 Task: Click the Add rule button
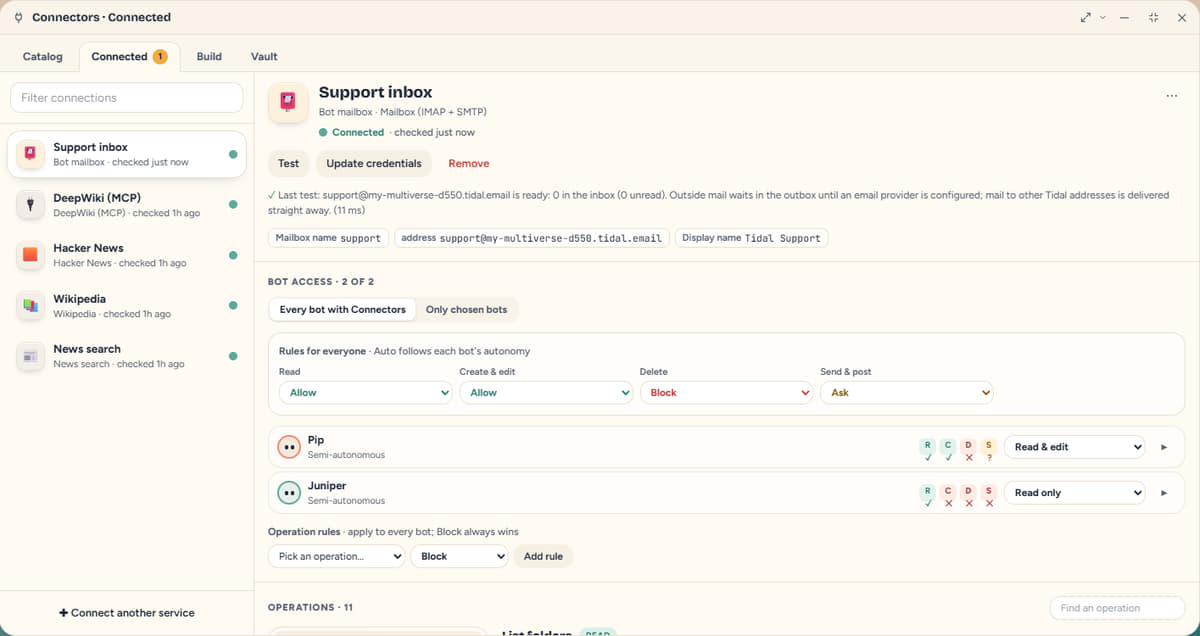(543, 556)
